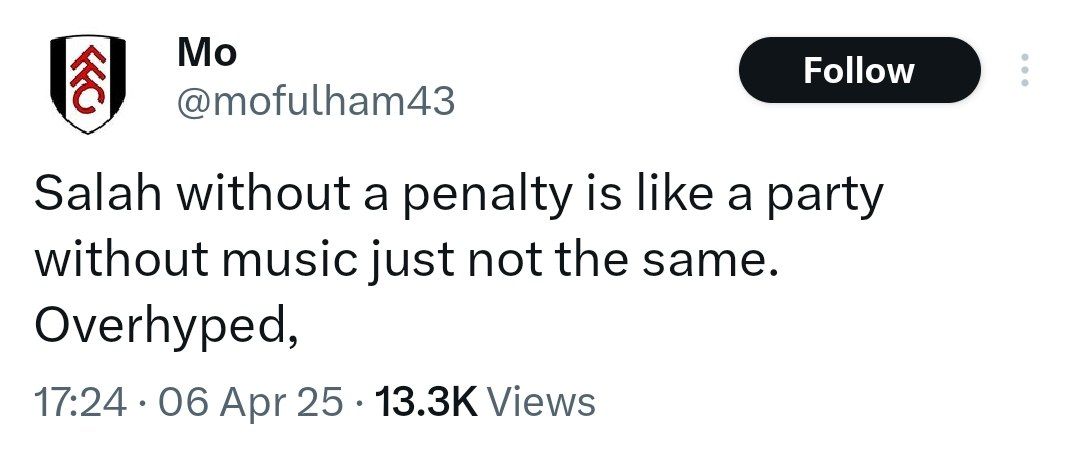
Task: Follow the Mo account
Action: [x=859, y=70]
